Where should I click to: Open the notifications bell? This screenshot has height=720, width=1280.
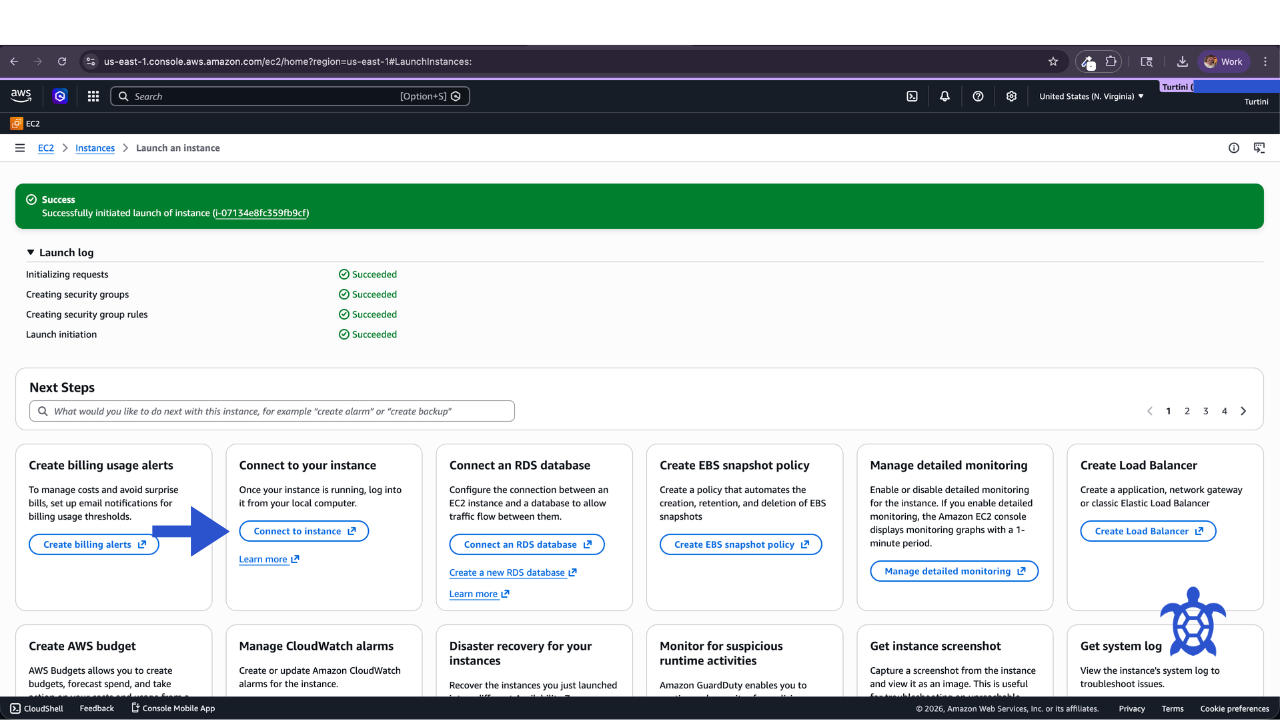coord(945,96)
